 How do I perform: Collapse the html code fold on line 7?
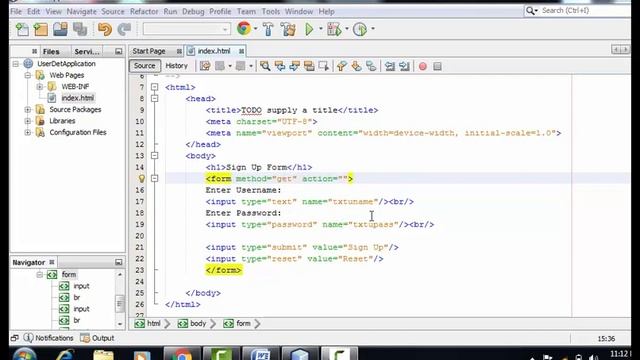pos(154,87)
